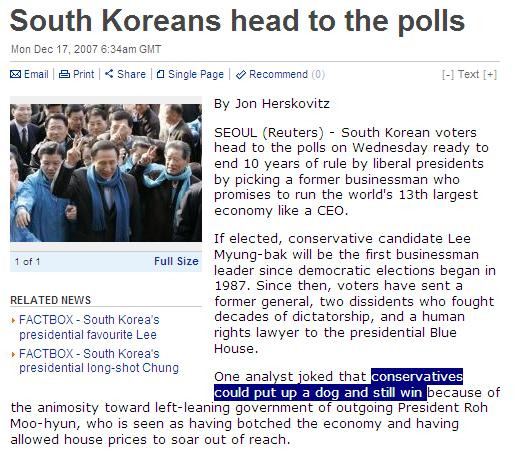Click the Single Page document icon
The image size is (514, 452).
click(160, 74)
